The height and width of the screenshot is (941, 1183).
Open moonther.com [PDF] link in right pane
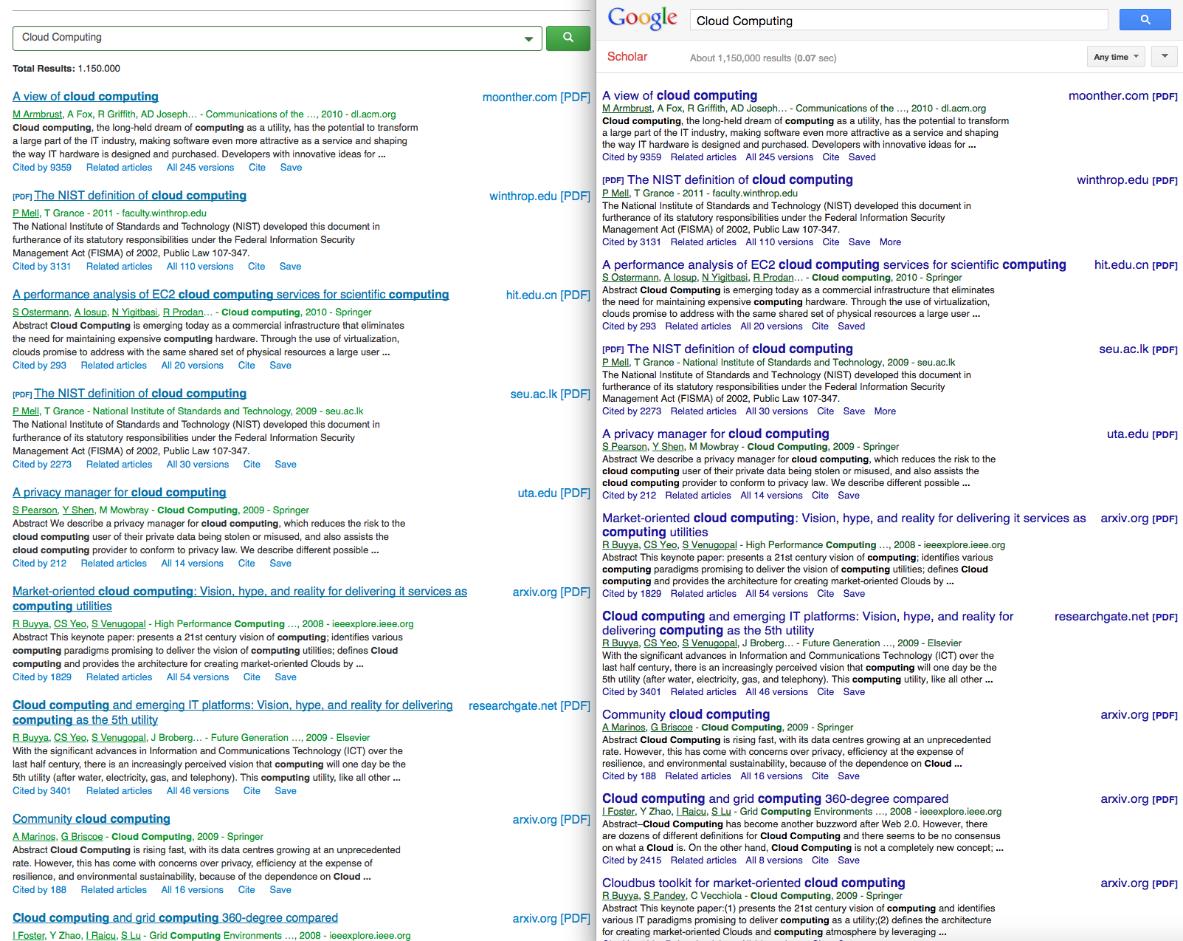(1123, 96)
